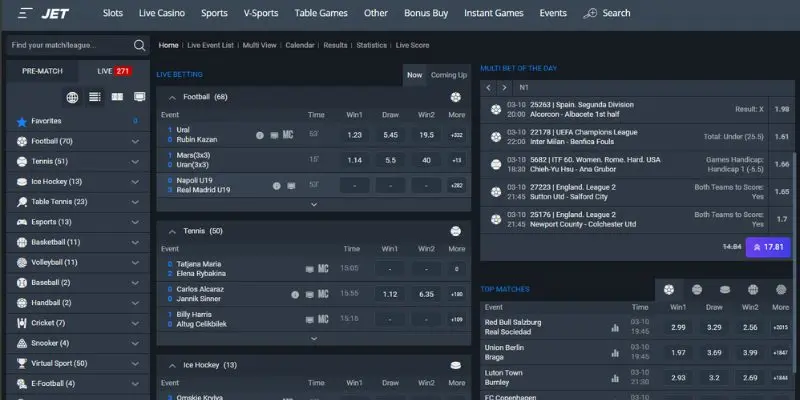Open Live Casino menu
Image resolution: width=800 pixels, height=400 pixels.
point(162,13)
